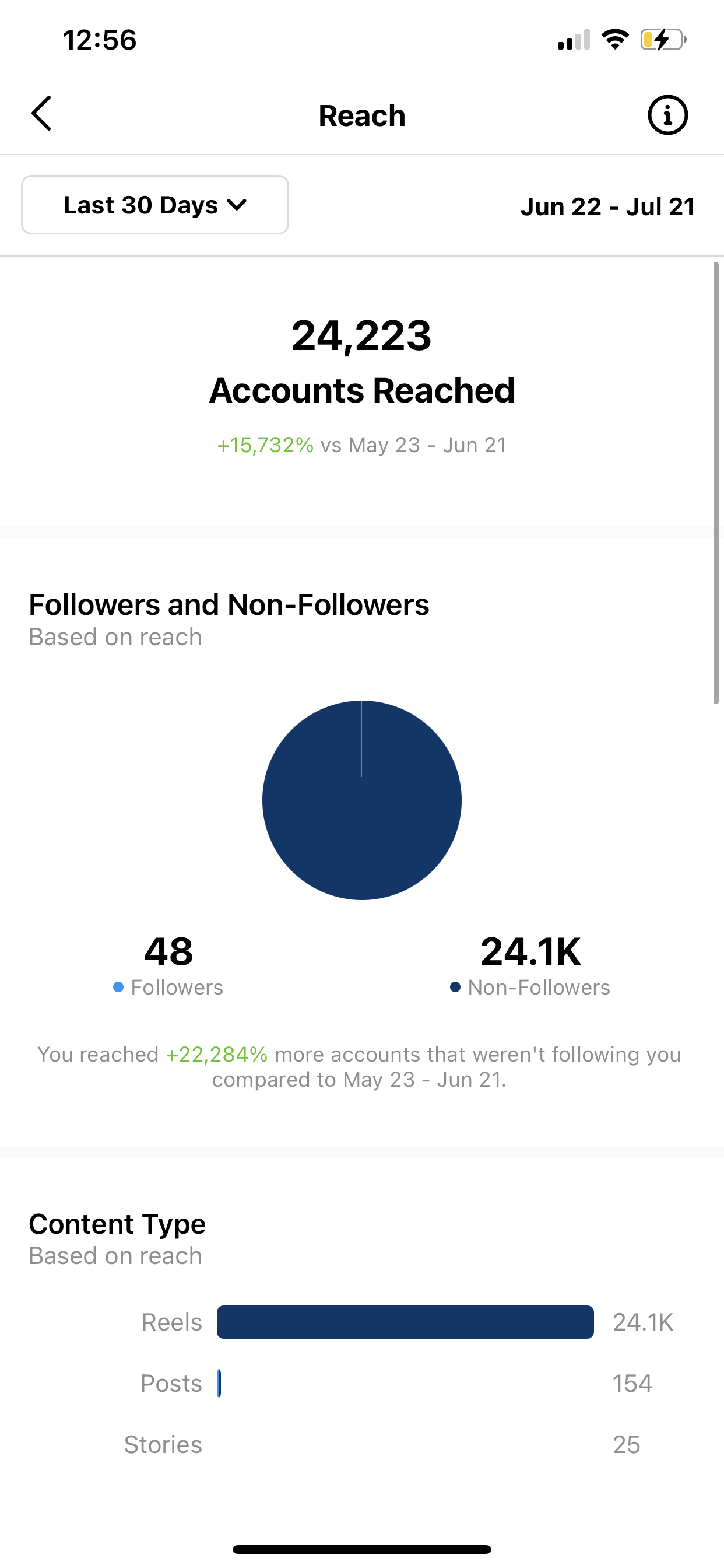
Task: Tap the Reels content type label
Action: coord(171,1322)
